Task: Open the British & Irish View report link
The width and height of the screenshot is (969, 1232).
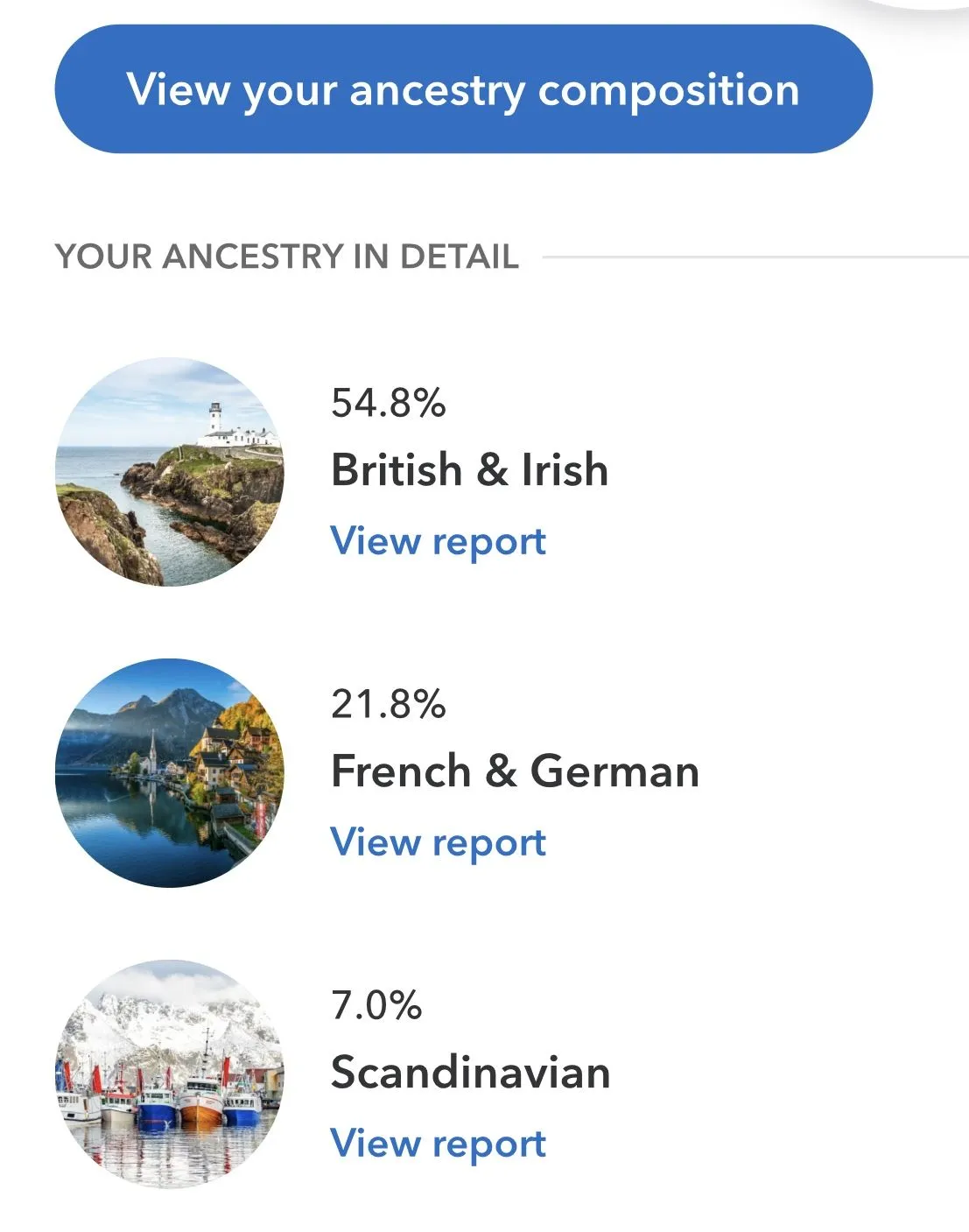Action: tap(438, 541)
